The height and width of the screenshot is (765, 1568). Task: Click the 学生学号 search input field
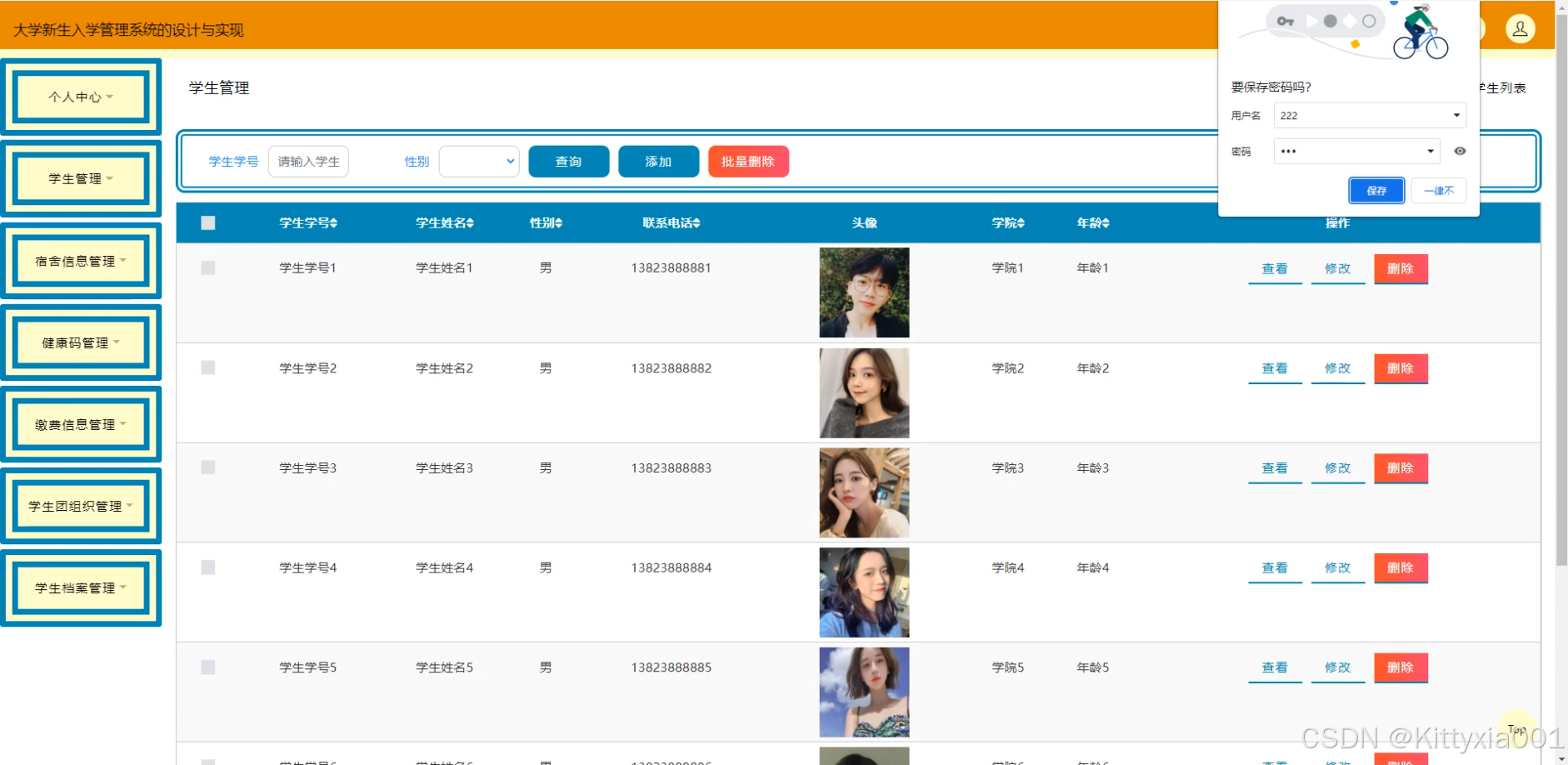click(x=308, y=162)
